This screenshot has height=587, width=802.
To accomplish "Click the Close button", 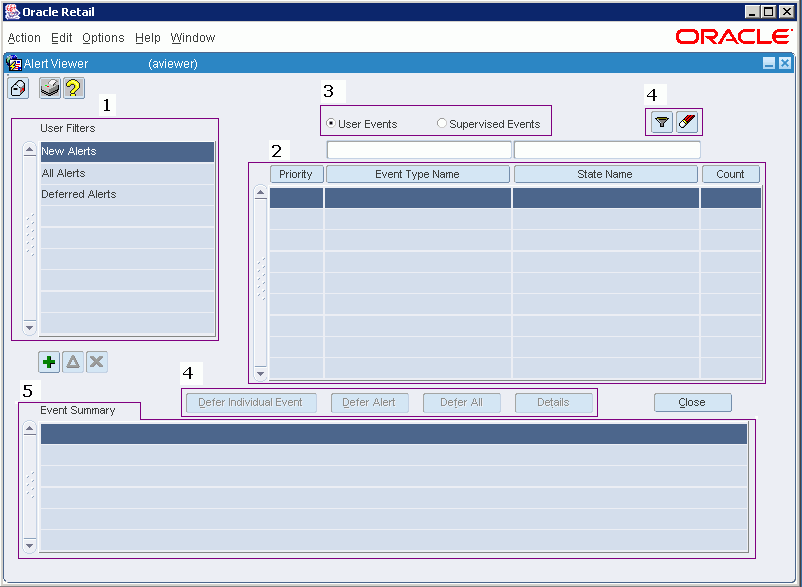I will point(693,402).
